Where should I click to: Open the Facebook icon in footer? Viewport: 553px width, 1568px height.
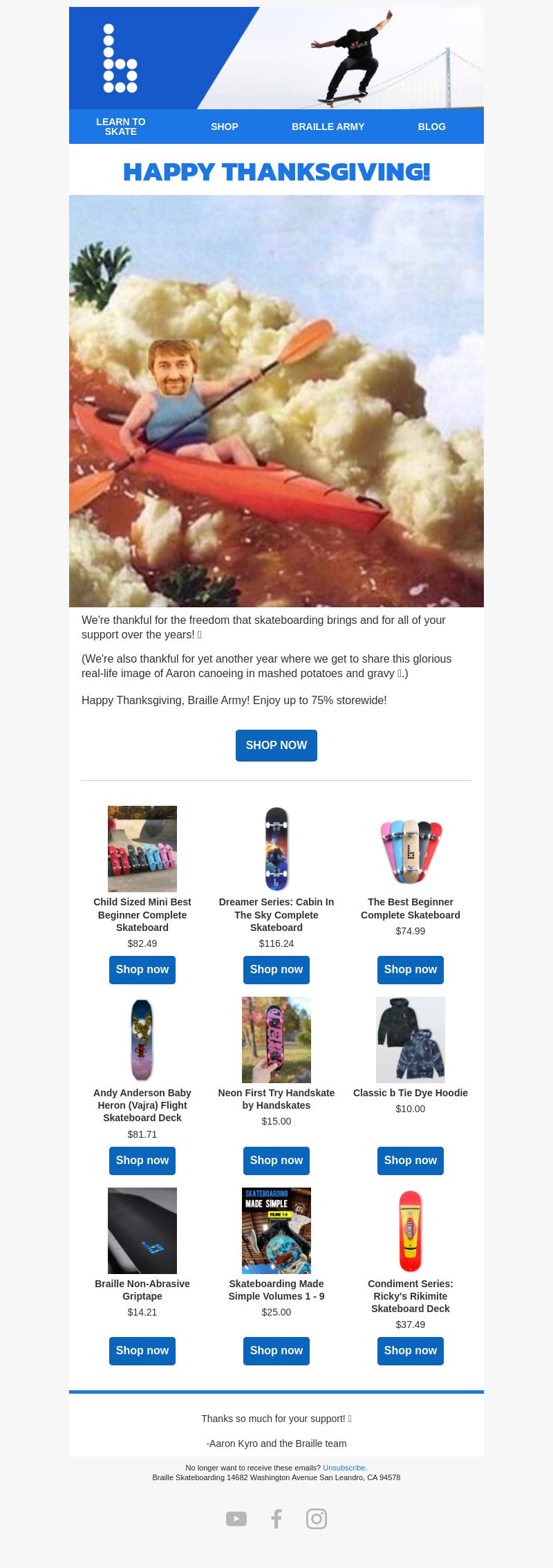pyautogui.click(x=276, y=1519)
